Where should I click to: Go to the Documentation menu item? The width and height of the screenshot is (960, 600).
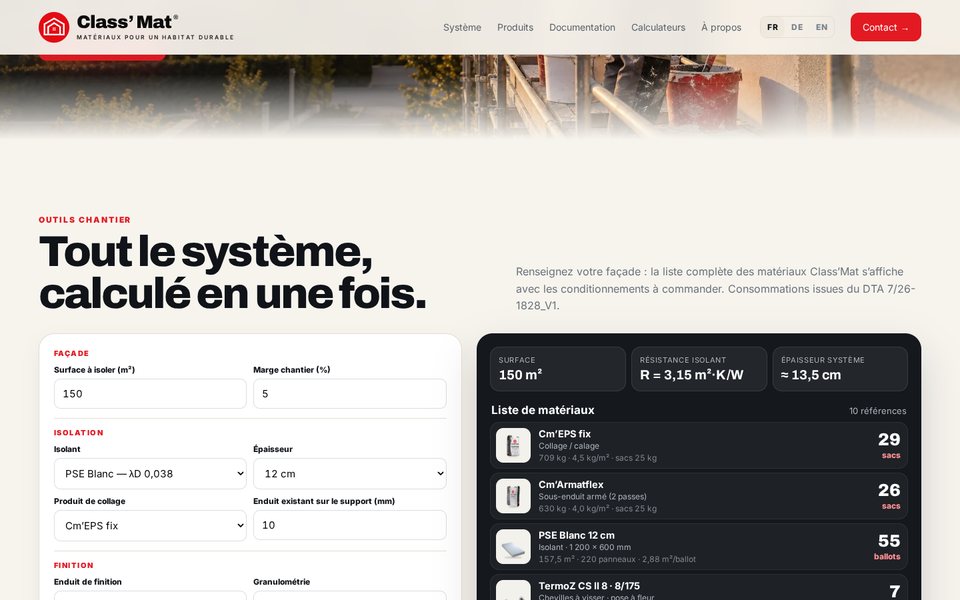pos(582,28)
